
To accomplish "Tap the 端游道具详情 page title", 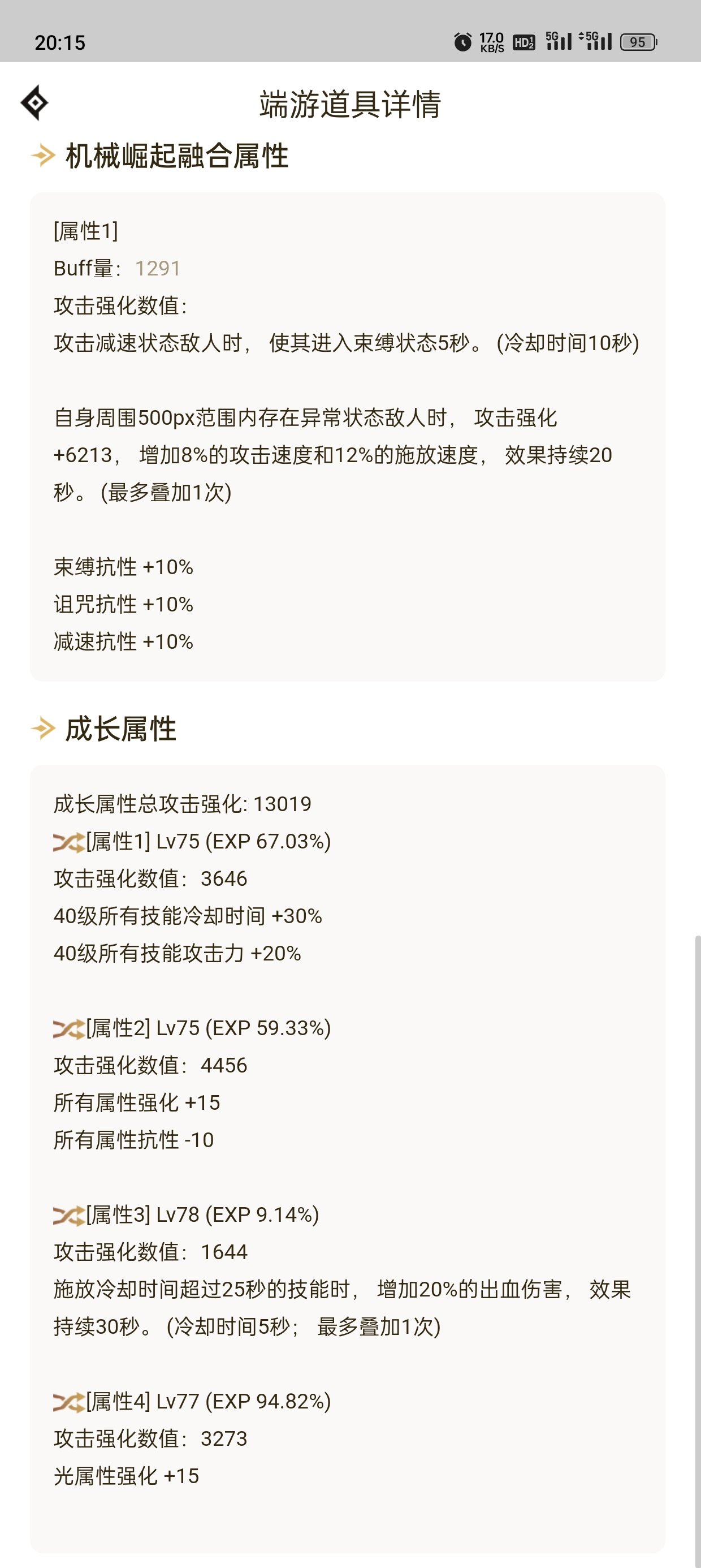I will (x=350, y=104).
